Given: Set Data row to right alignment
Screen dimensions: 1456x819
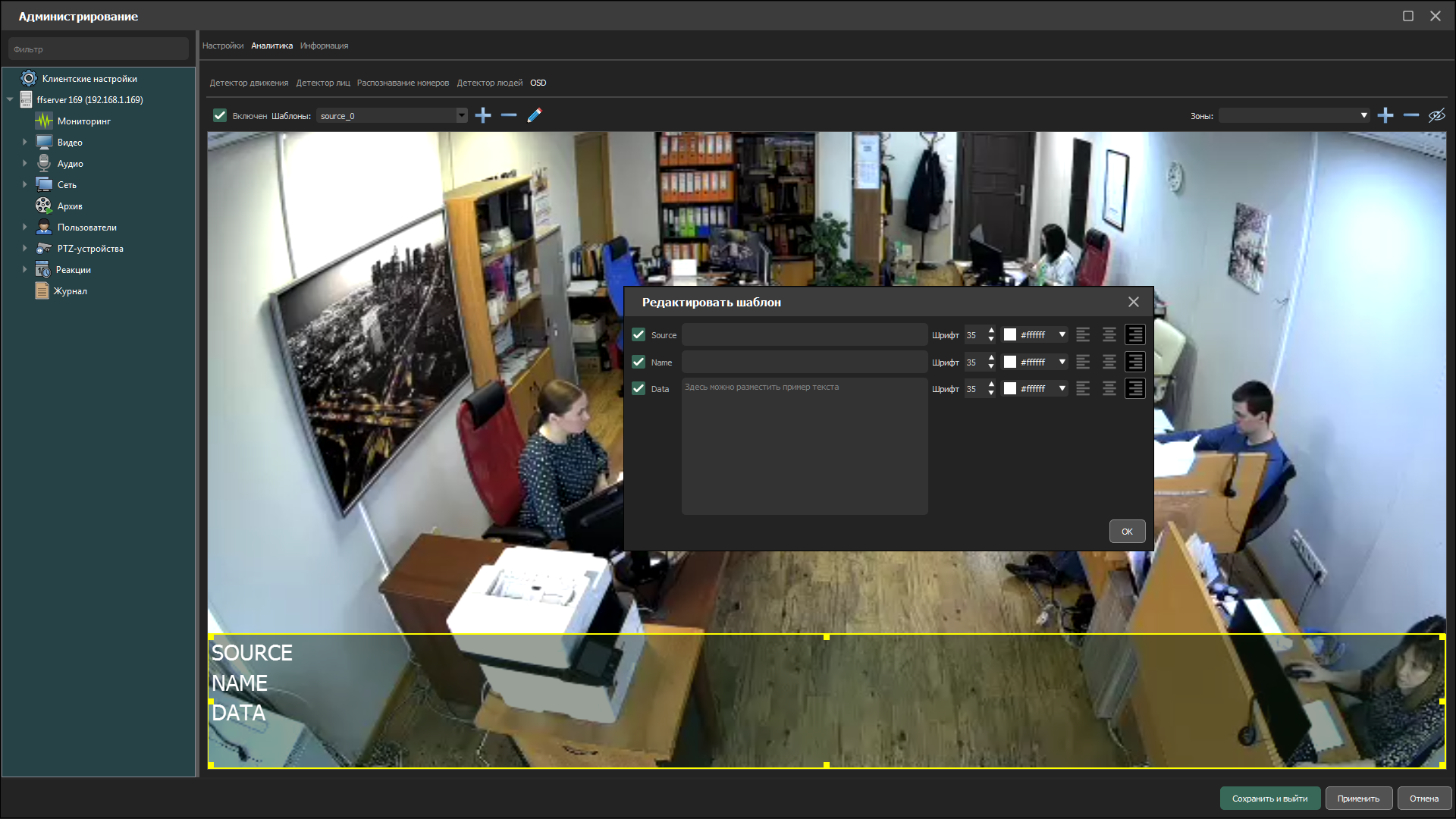Looking at the screenshot, I should [x=1134, y=388].
